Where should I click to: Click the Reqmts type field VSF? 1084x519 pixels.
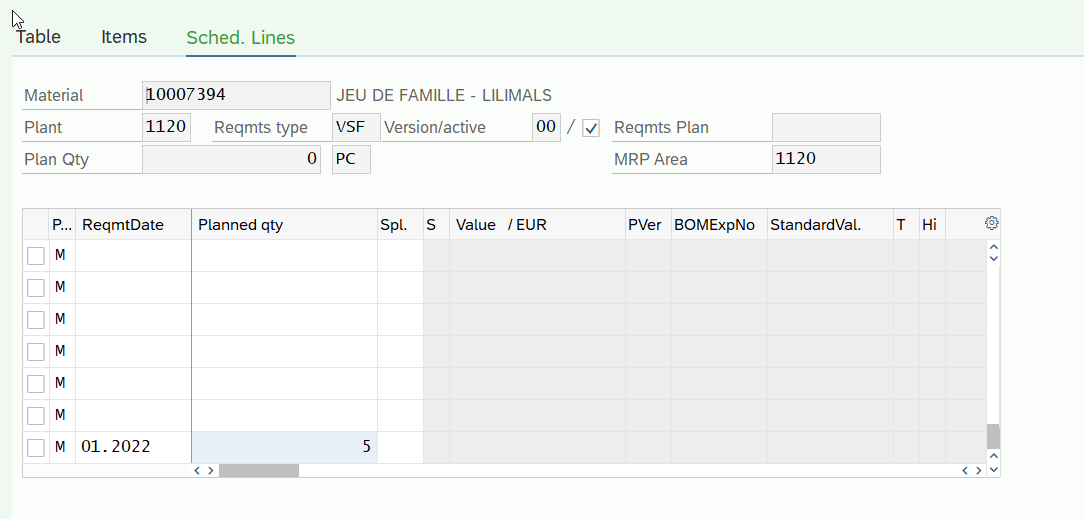click(356, 127)
